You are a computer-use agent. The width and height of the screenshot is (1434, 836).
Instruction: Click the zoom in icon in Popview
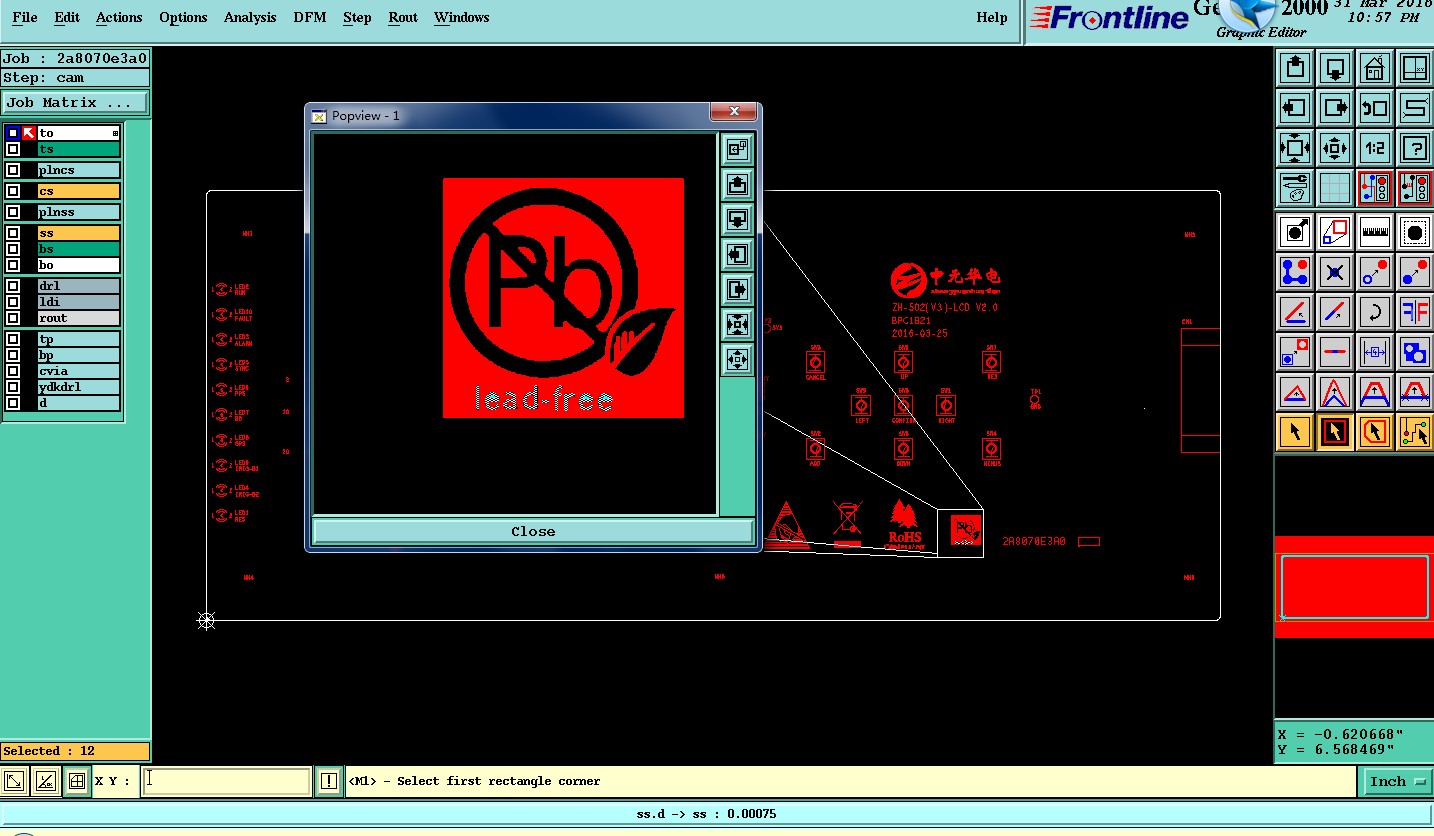[x=737, y=324]
